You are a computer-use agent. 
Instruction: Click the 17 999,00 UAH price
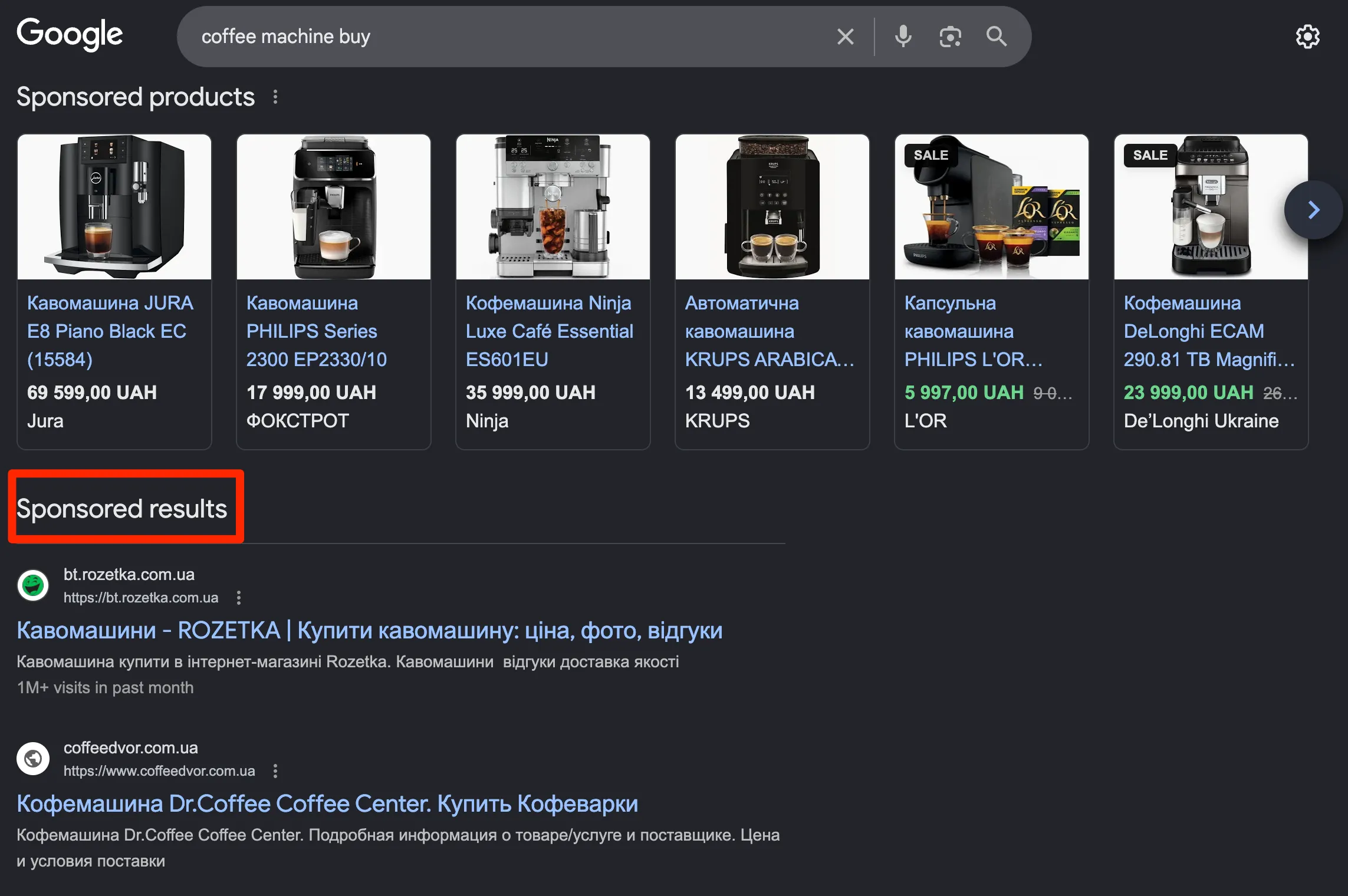tap(311, 393)
